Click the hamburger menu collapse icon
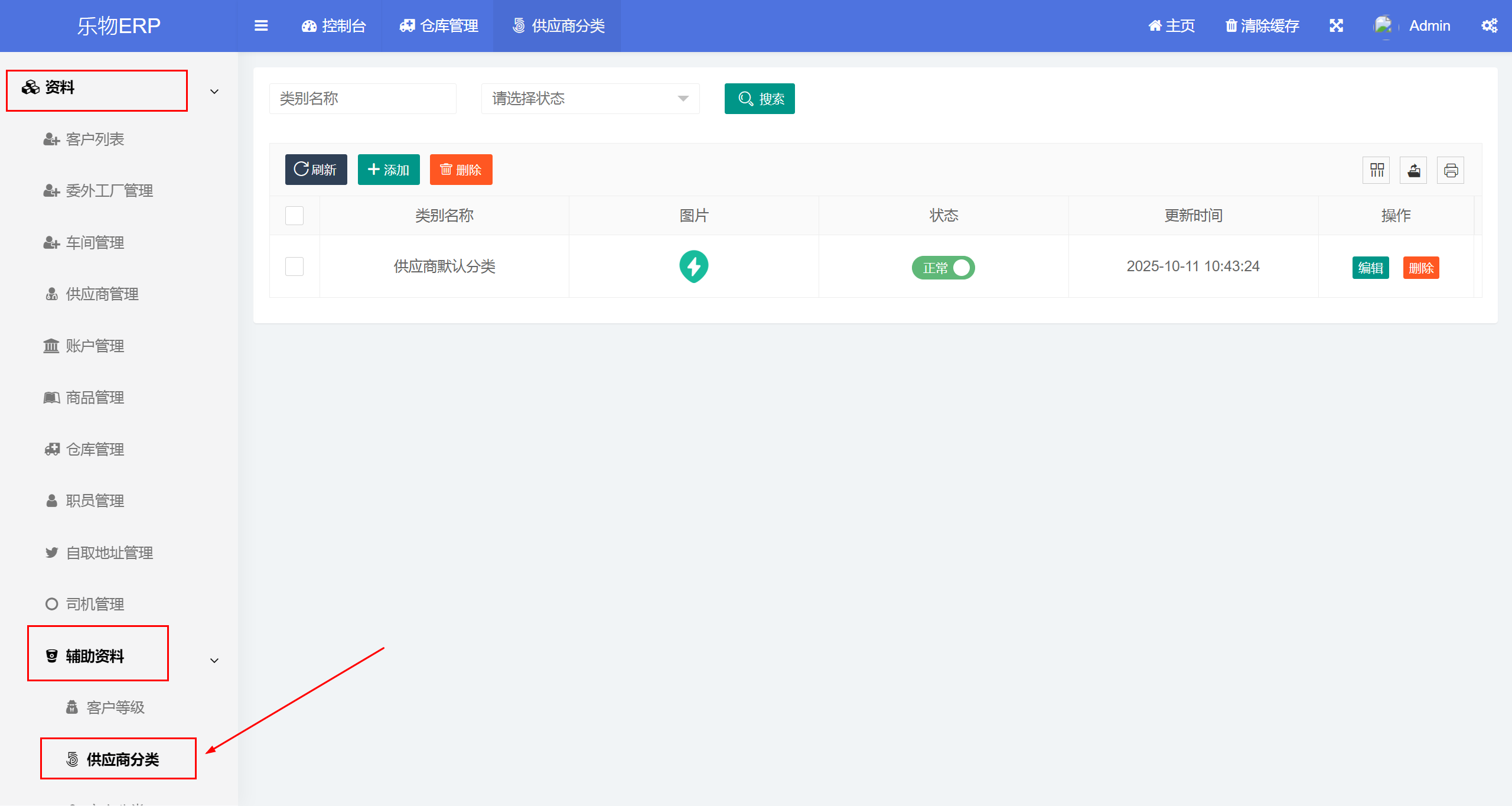The width and height of the screenshot is (1512, 806). [261, 26]
